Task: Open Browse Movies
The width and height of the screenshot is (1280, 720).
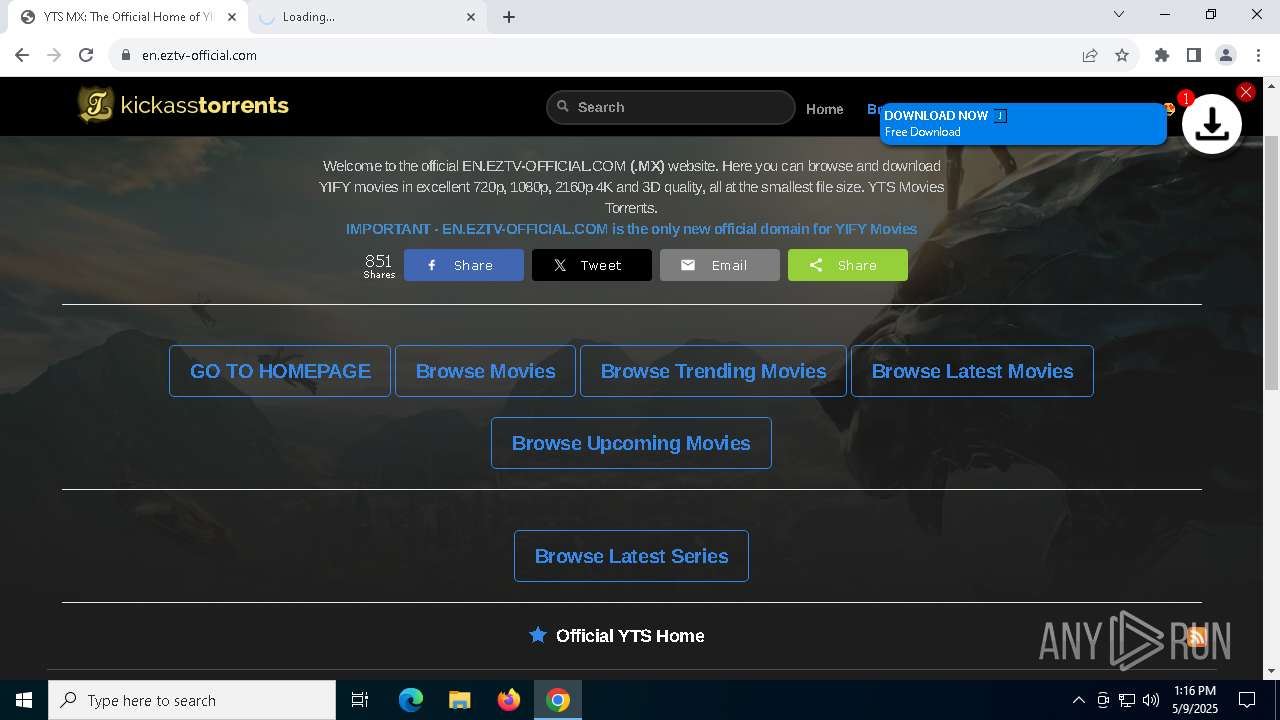Action: 485,371
